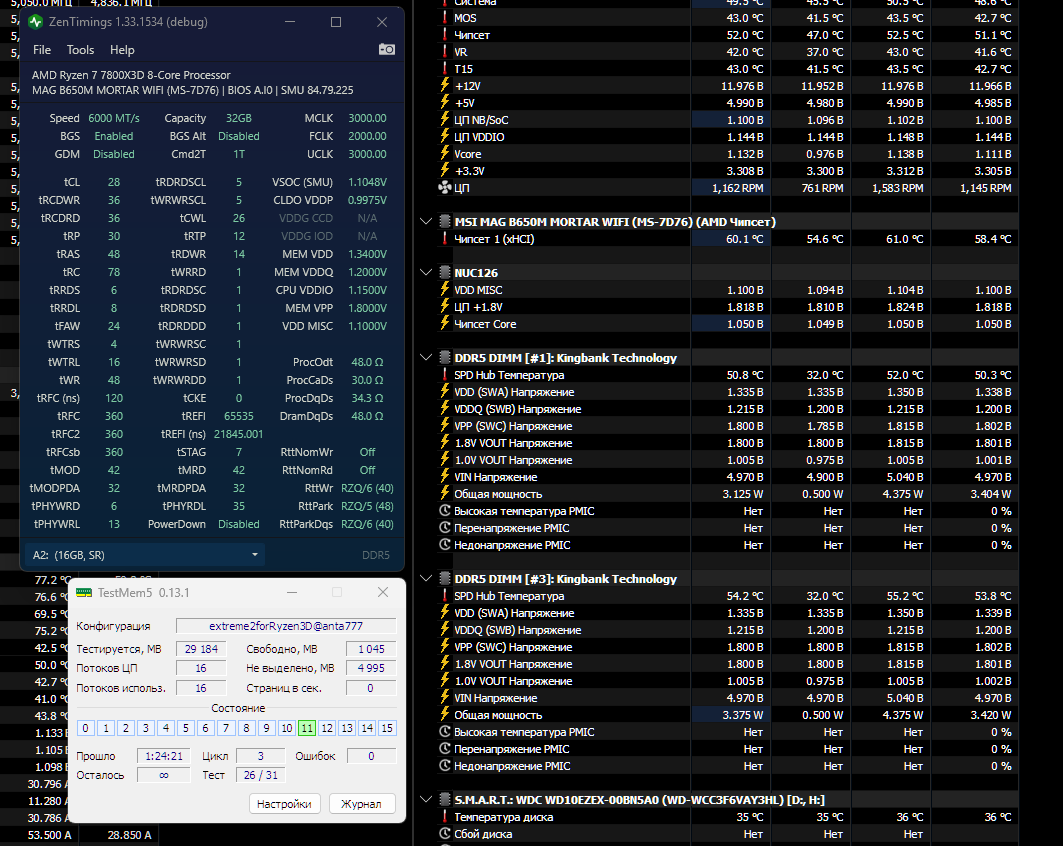Click the ZenTimings screenshot camera icon
The height and width of the screenshot is (846, 1063).
click(x=386, y=49)
